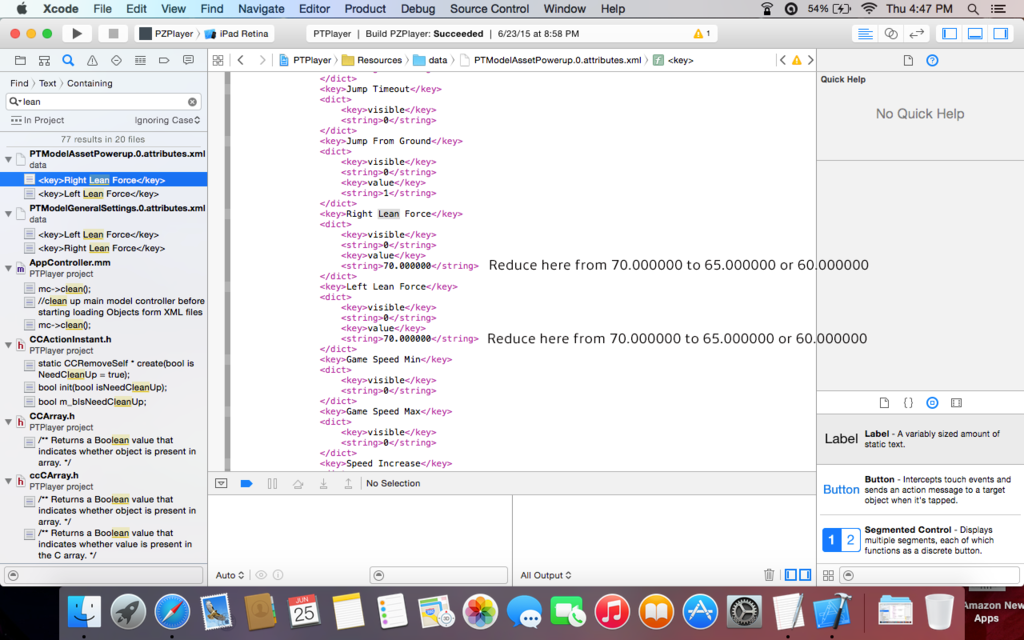Open the All Output dropdown
The height and width of the screenshot is (640, 1024).
click(x=546, y=575)
